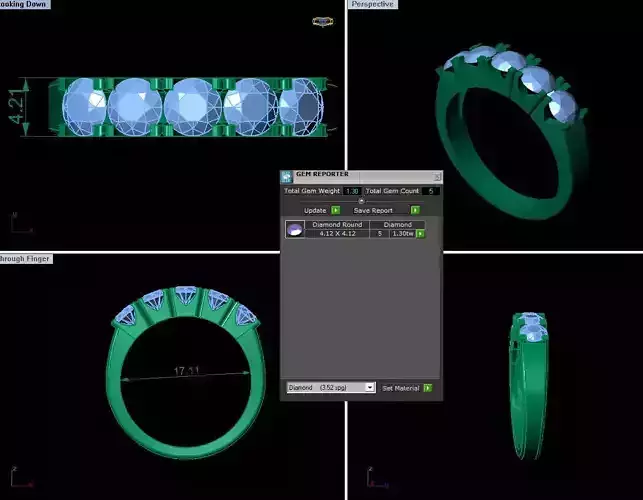Viewport: 643px width, 500px height.
Task: Click the 4.21 width dimension text
Action: (x=17, y=107)
